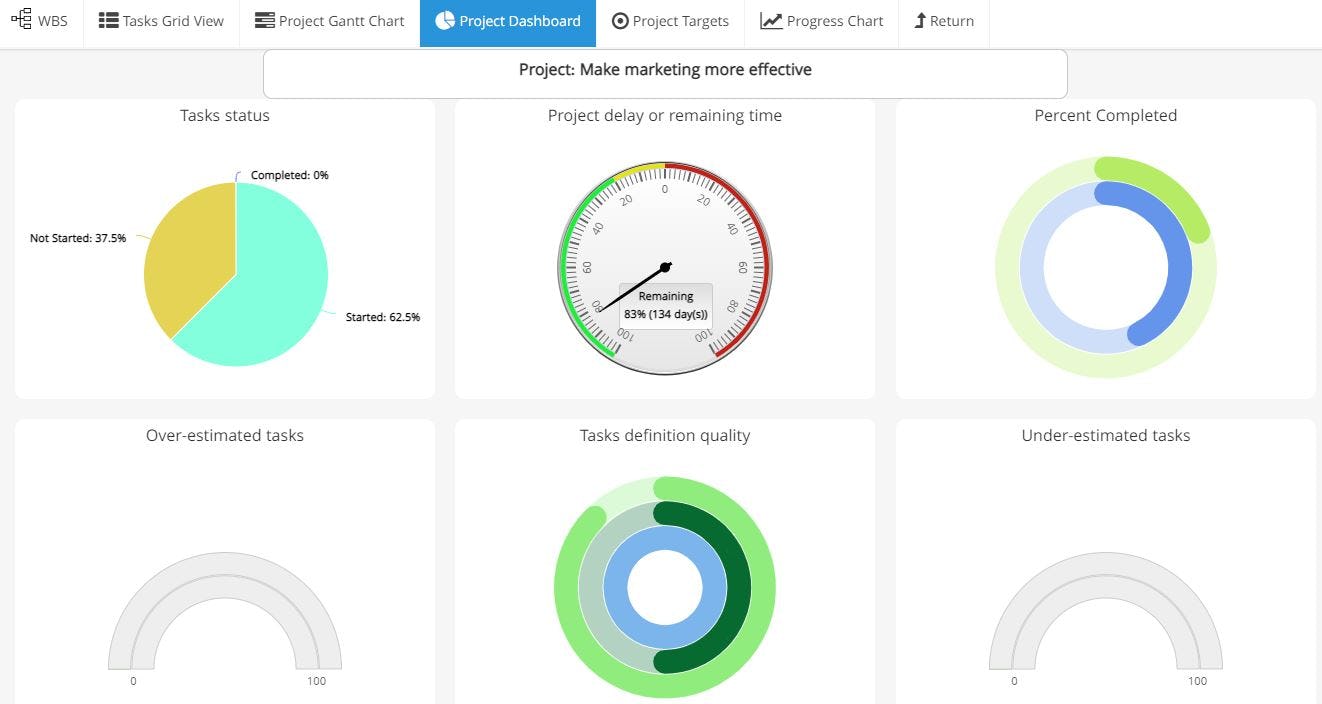Image resolution: width=1322 pixels, height=704 pixels.
Task: Switch to the WBS tab
Action: tap(40, 20)
